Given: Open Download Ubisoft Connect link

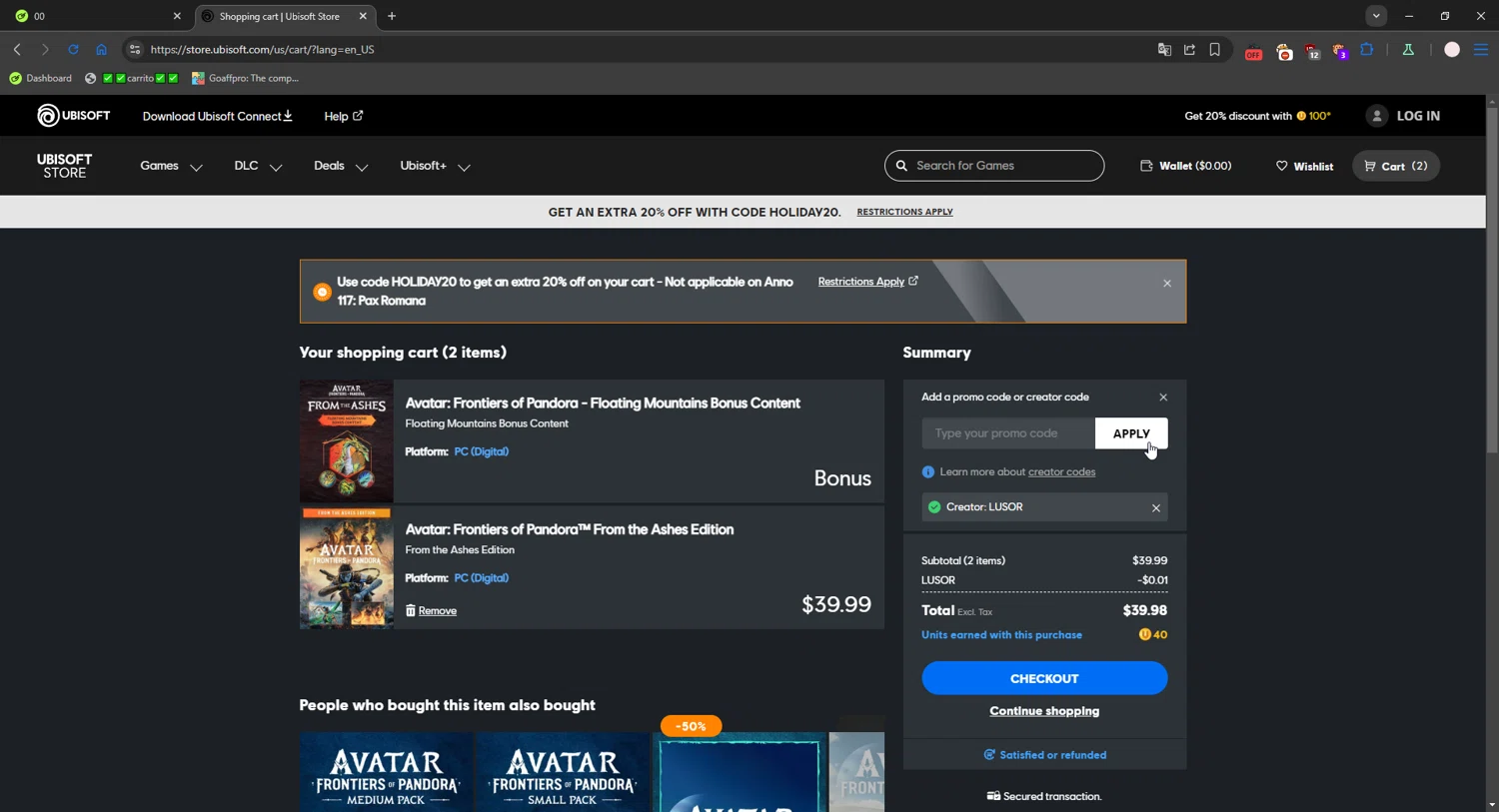Looking at the screenshot, I should (x=217, y=116).
